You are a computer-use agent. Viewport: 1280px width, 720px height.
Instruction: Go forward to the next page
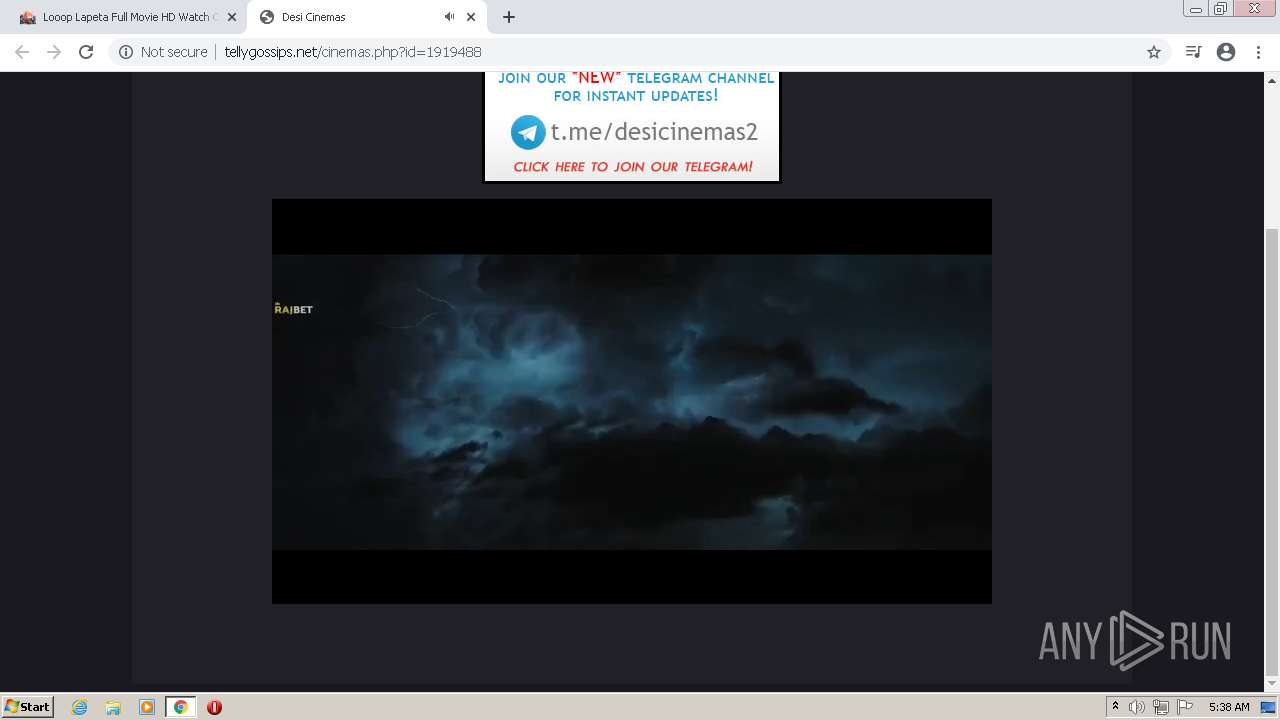point(54,52)
